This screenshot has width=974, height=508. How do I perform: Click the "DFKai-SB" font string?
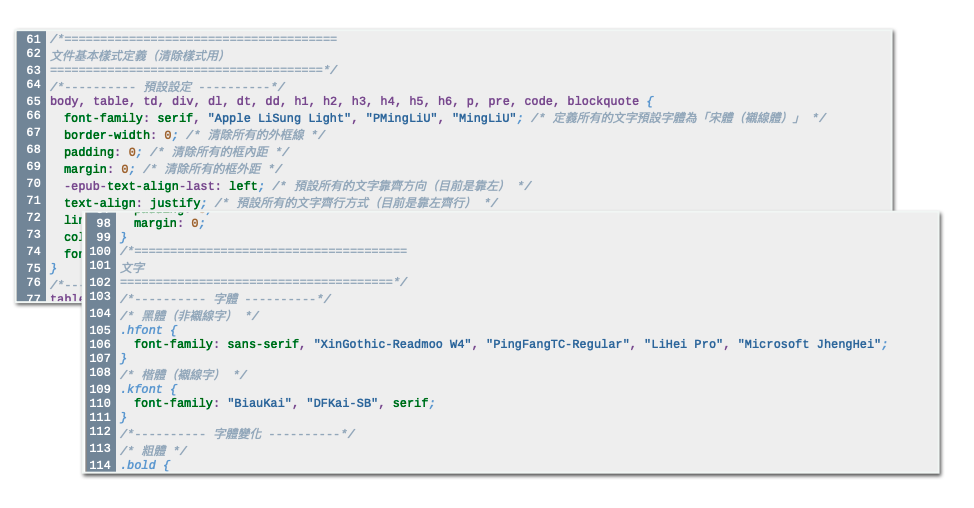coord(342,403)
